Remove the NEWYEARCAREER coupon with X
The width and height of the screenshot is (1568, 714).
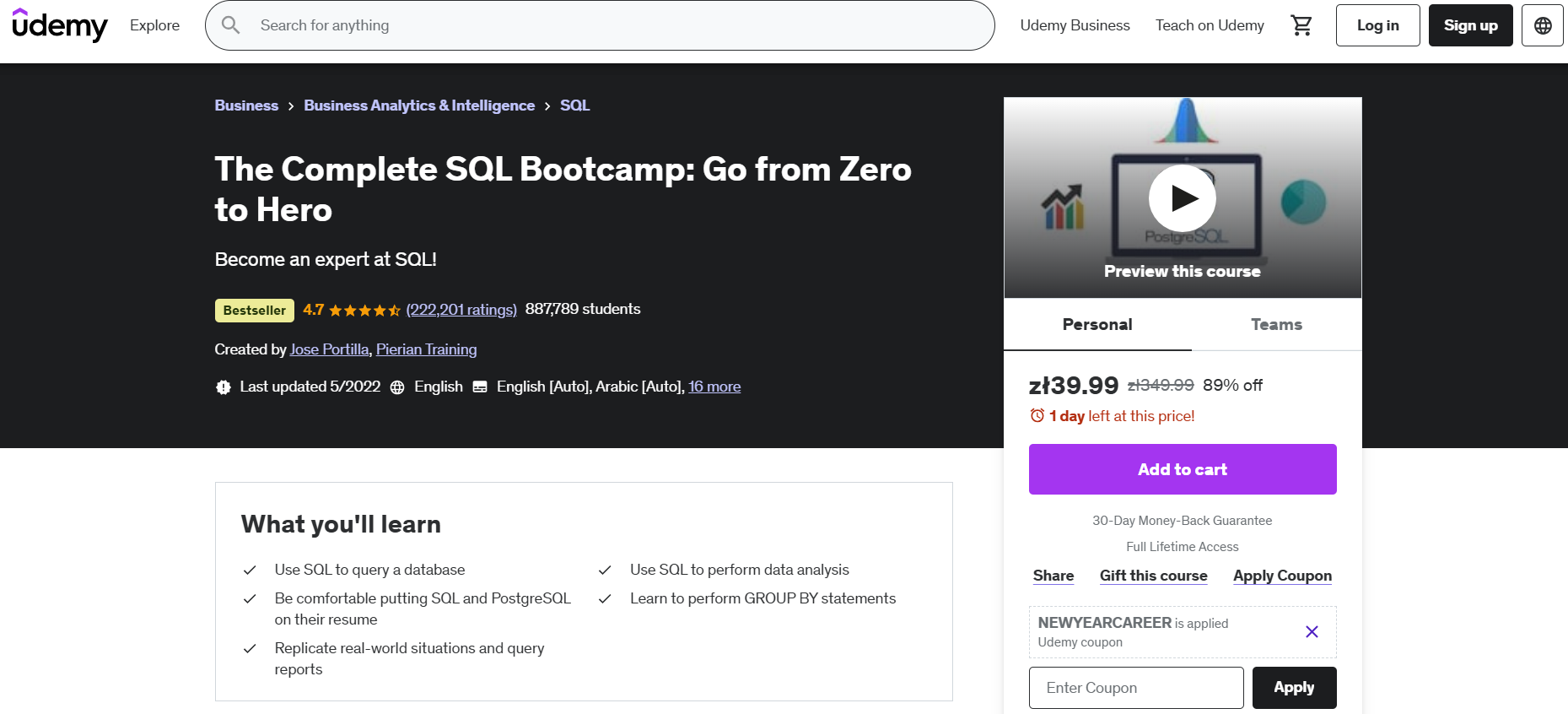pyautogui.click(x=1312, y=631)
